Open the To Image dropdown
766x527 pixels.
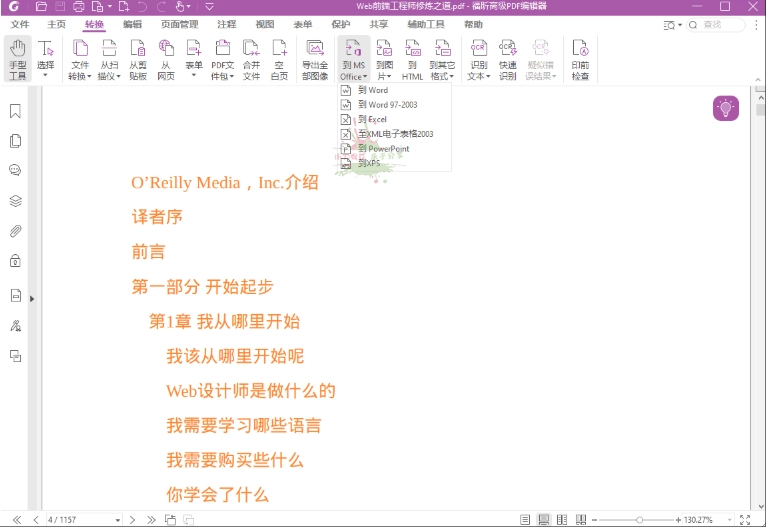[384, 60]
